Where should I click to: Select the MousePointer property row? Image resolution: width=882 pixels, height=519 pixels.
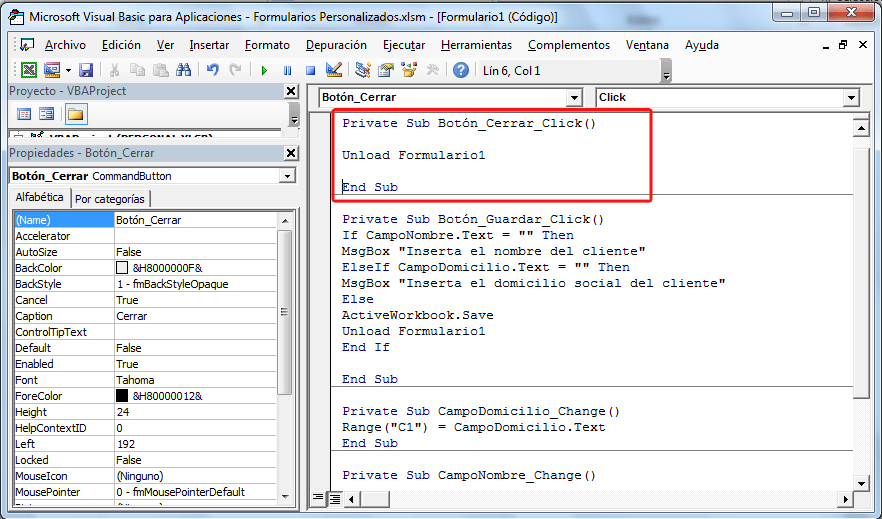(145, 492)
